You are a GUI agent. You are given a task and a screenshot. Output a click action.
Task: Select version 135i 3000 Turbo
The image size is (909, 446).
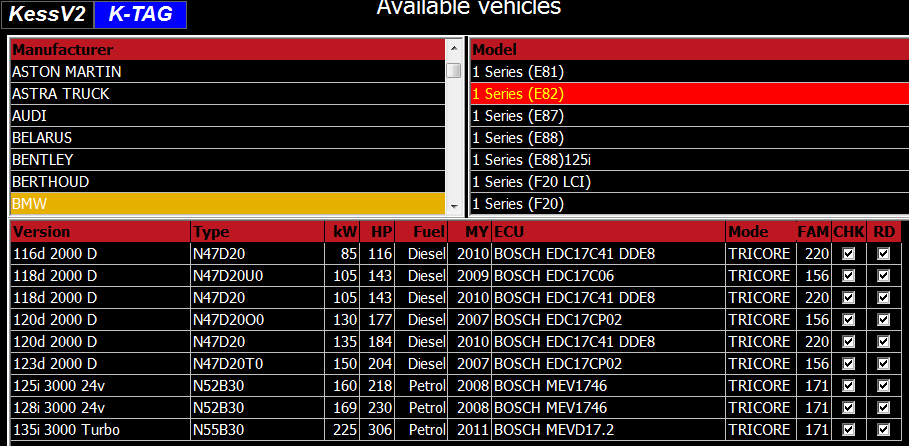(x=100, y=430)
